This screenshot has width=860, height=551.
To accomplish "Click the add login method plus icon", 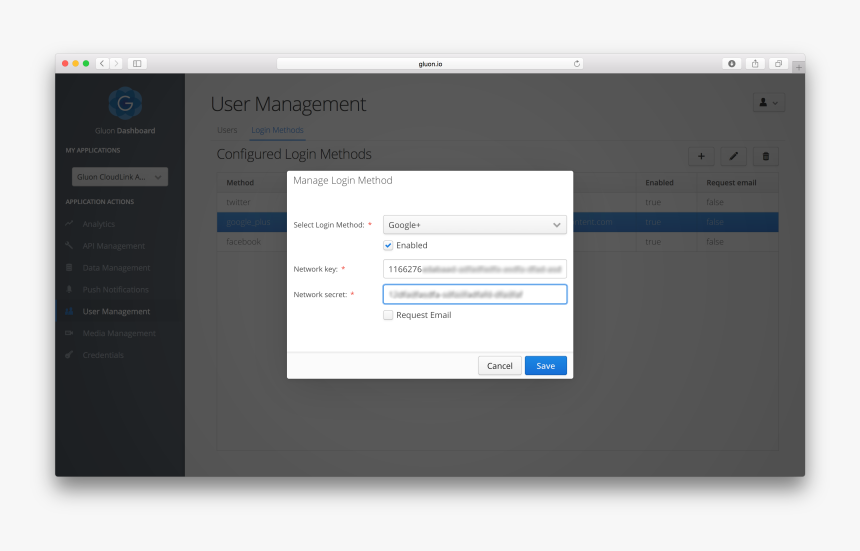I will tap(701, 156).
